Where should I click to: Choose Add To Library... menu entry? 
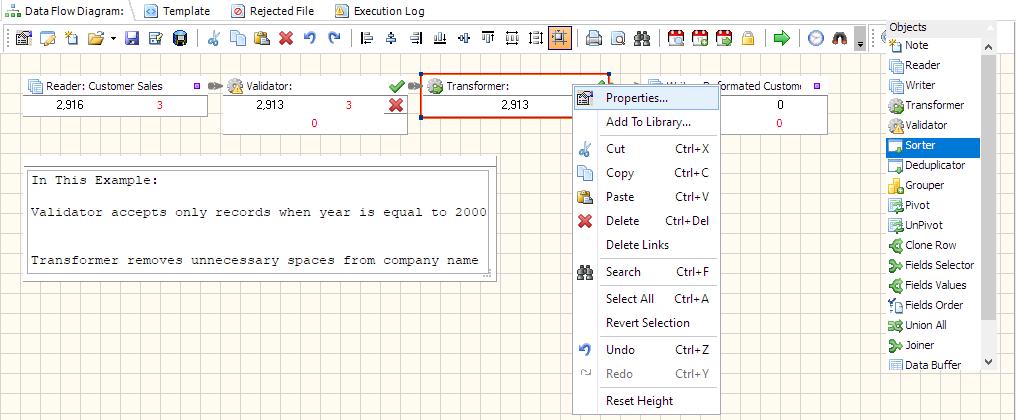coord(647,122)
